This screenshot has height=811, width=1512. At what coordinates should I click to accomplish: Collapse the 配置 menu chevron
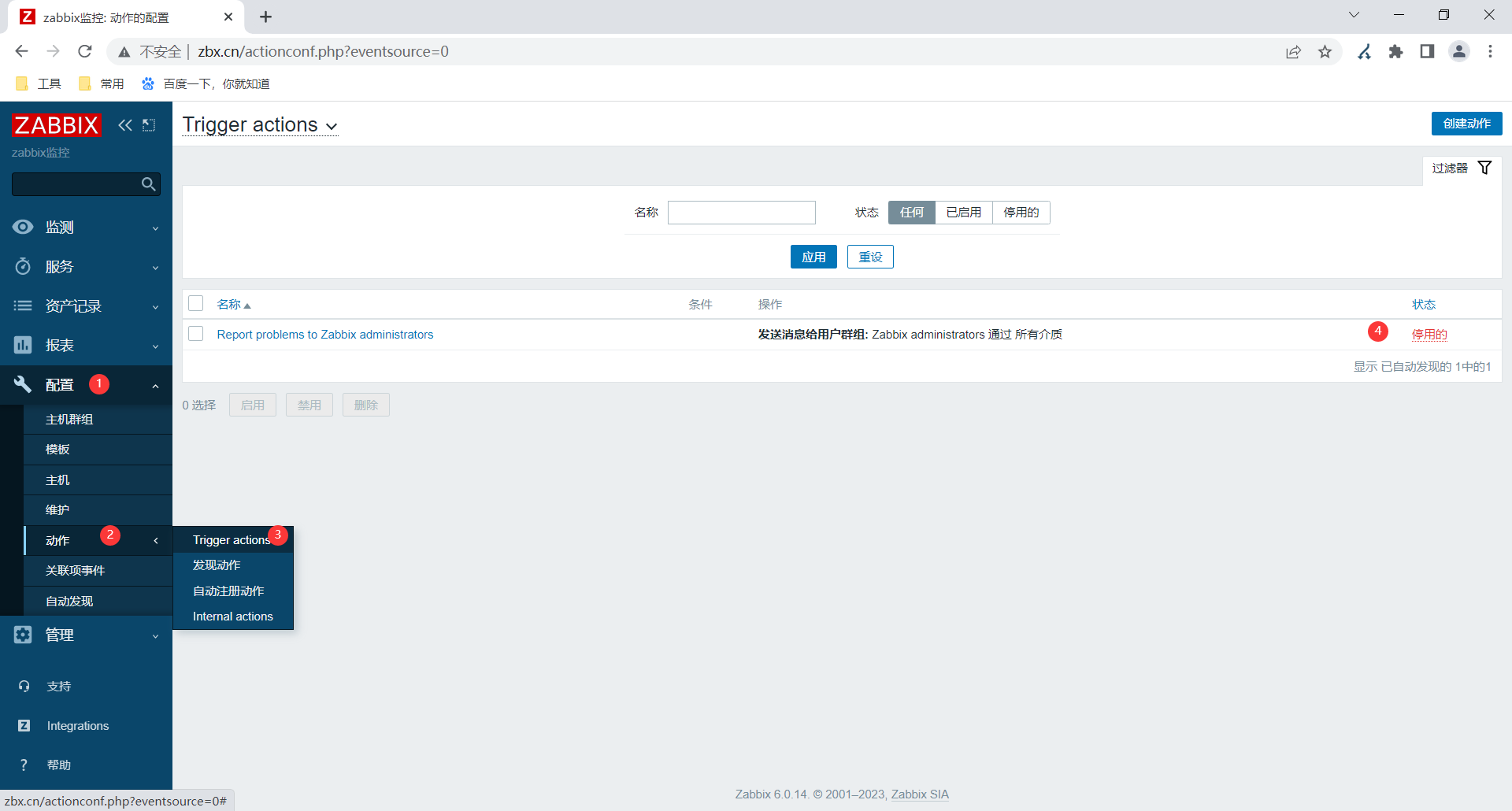coord(155,386)
